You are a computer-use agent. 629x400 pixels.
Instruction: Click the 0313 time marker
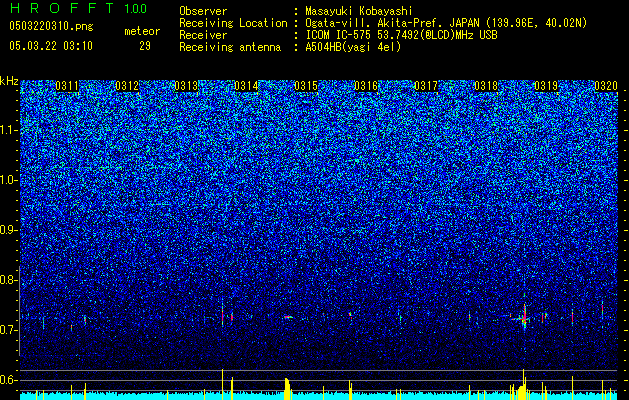tap(187, 86)
